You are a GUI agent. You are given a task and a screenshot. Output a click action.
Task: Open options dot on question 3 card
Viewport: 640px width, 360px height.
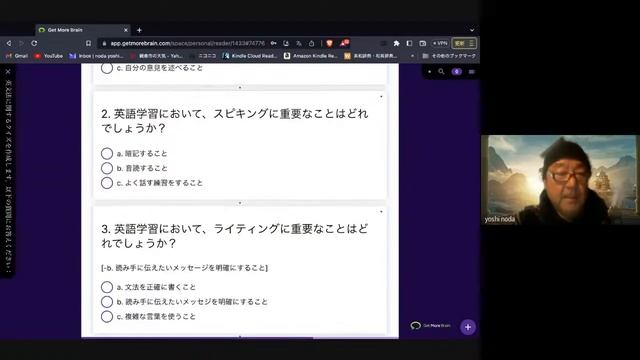(381, 212)
